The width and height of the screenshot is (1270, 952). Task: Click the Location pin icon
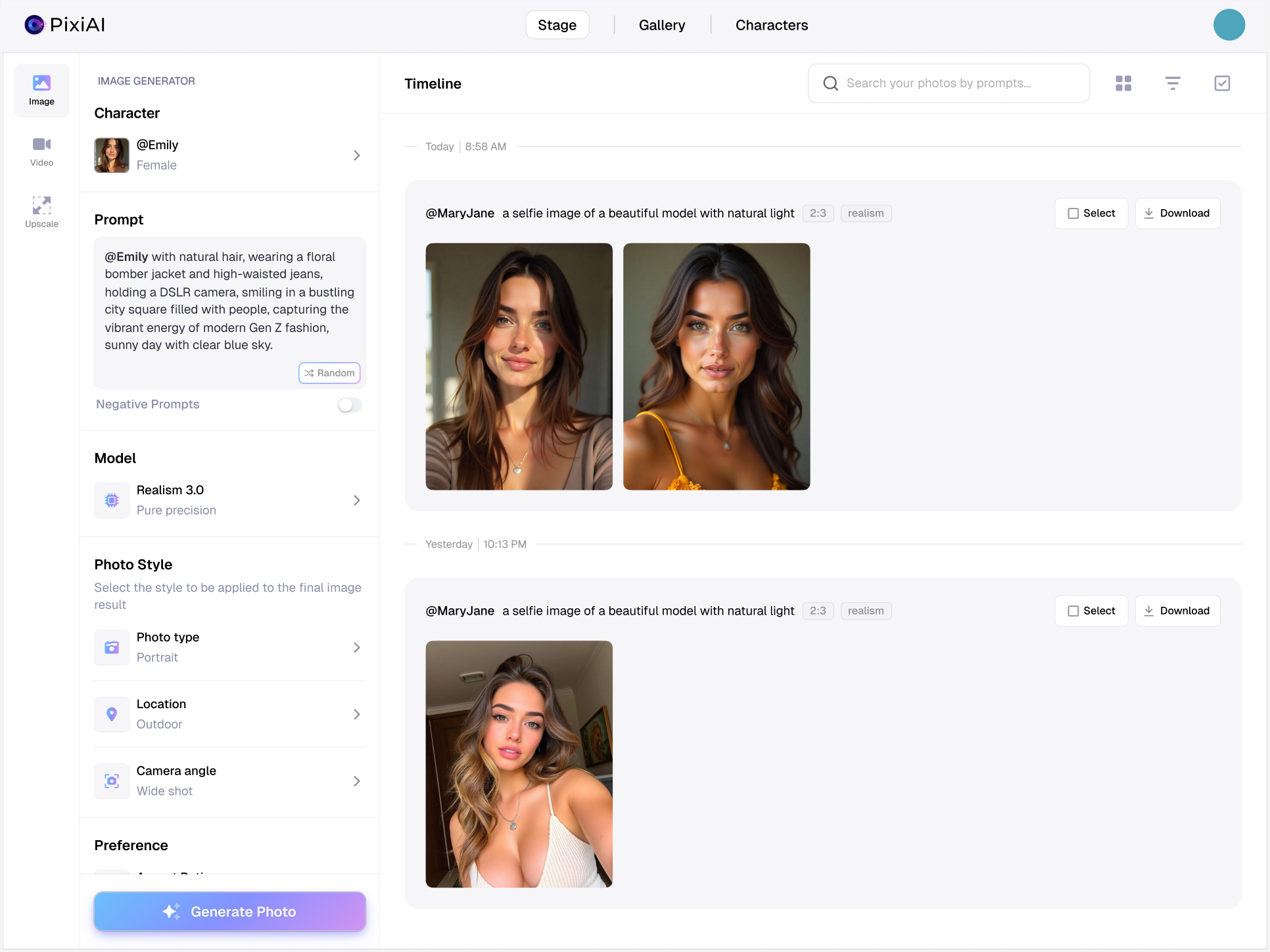(x=112, y=714)
